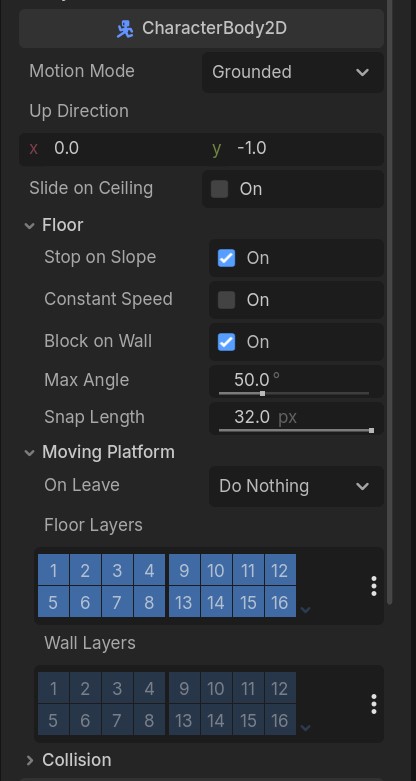Open Motion Mode dropdown showing Grounded
This screenshot has width=416, height=781.
tap(293, 72)
